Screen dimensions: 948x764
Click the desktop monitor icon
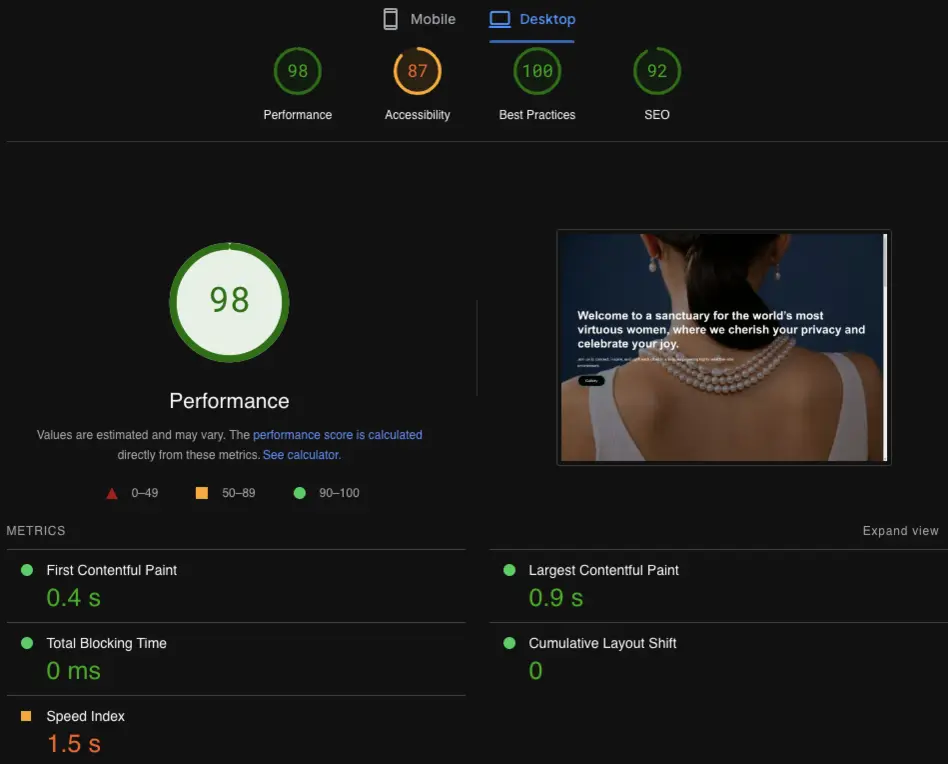[x=501, y=18]
